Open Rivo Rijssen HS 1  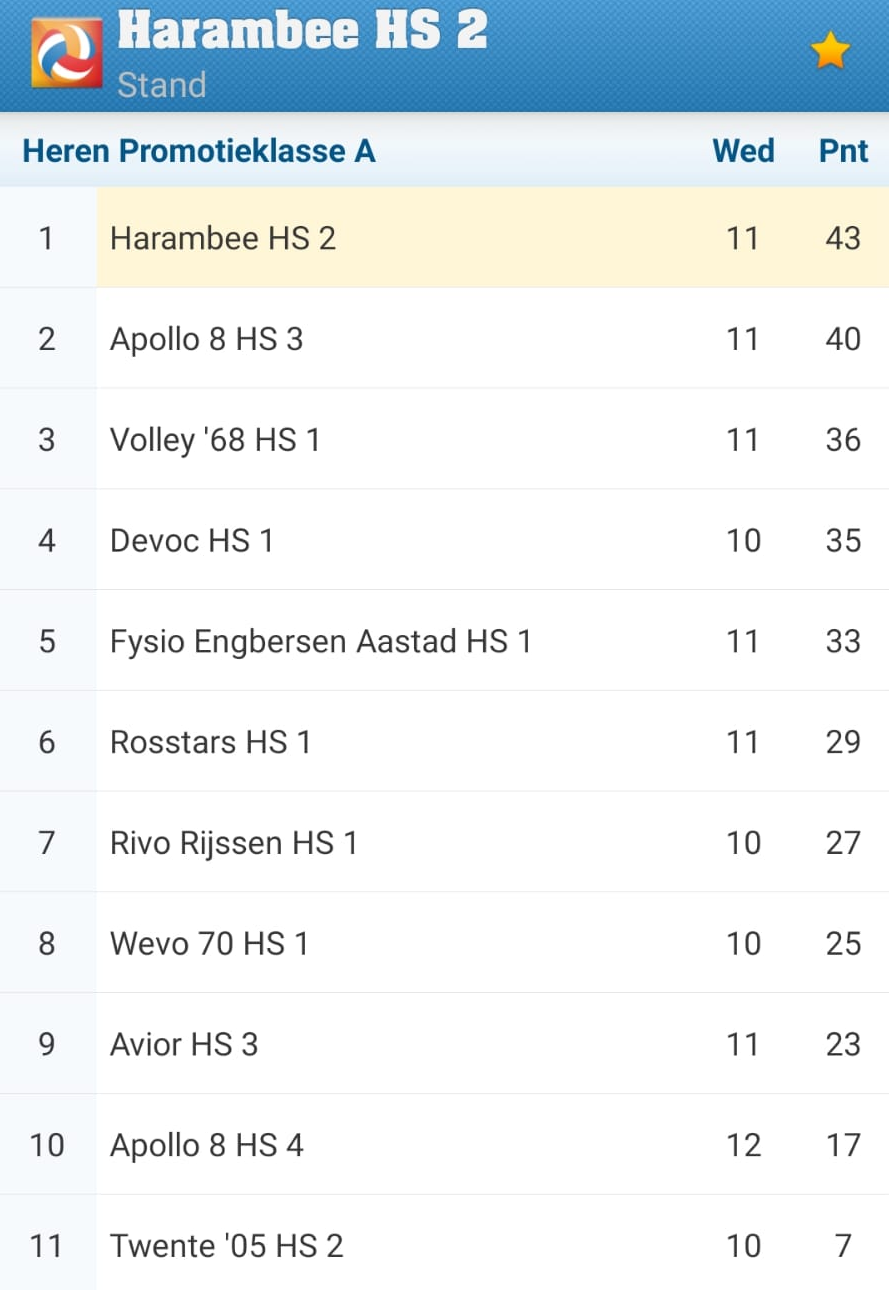(233, 843)
